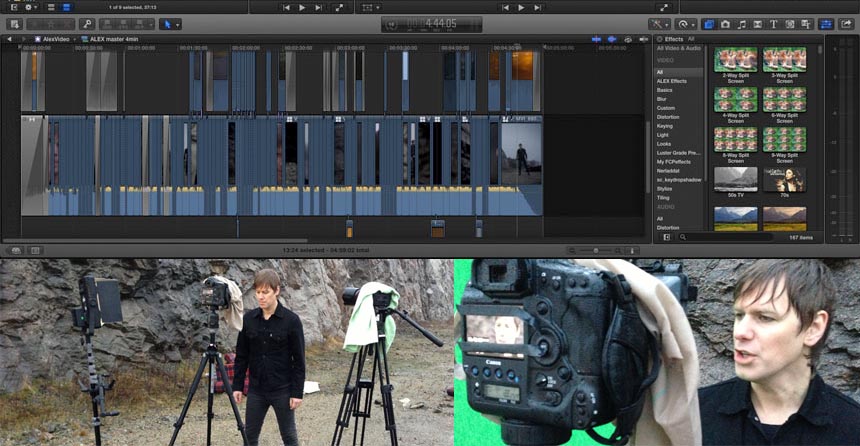Image resolution: width=860 pixels, height=446 pixels.
Task: Click the Import Media button
Action: (x=15, y=23)
